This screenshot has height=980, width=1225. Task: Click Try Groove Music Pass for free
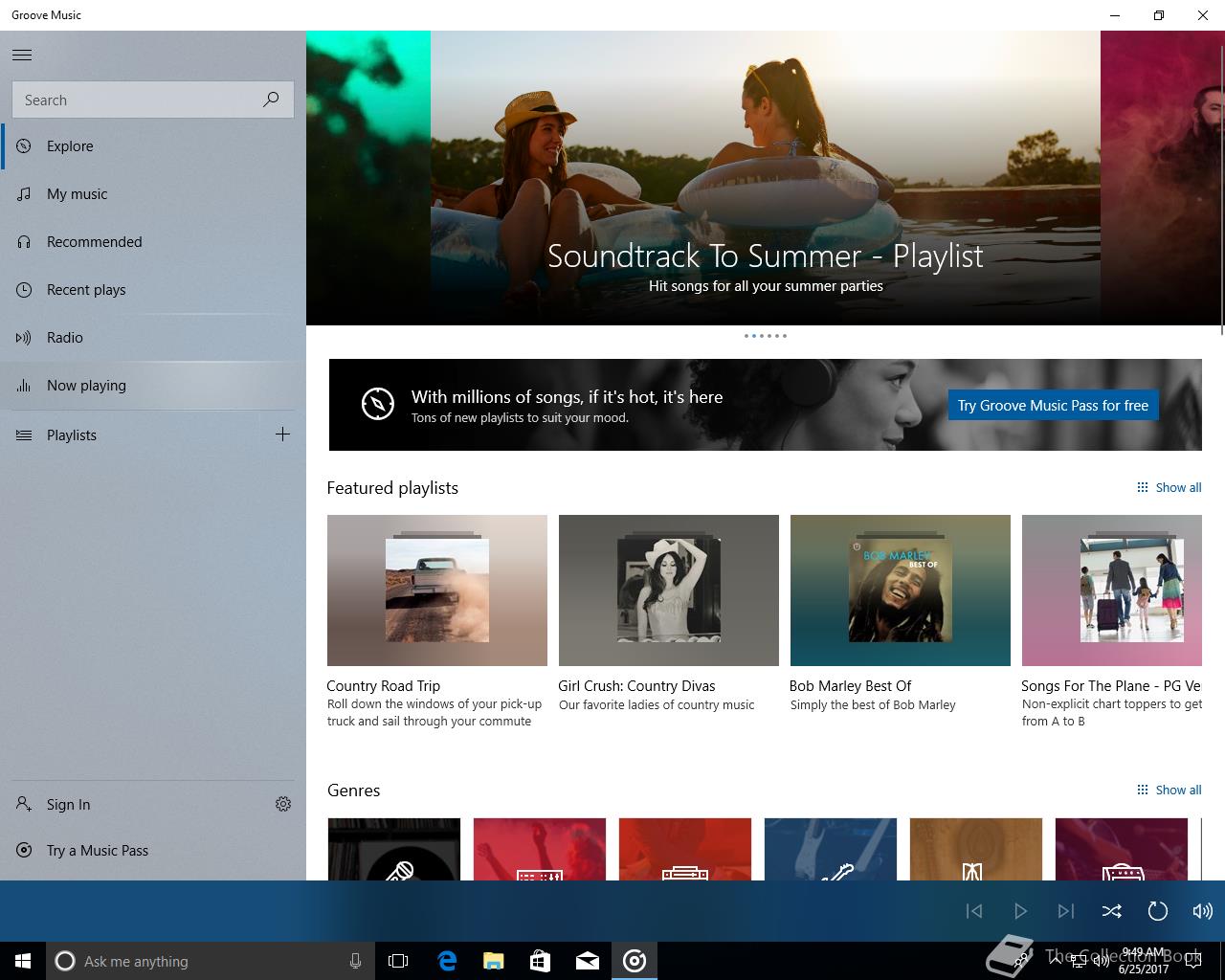(1053, 406)
